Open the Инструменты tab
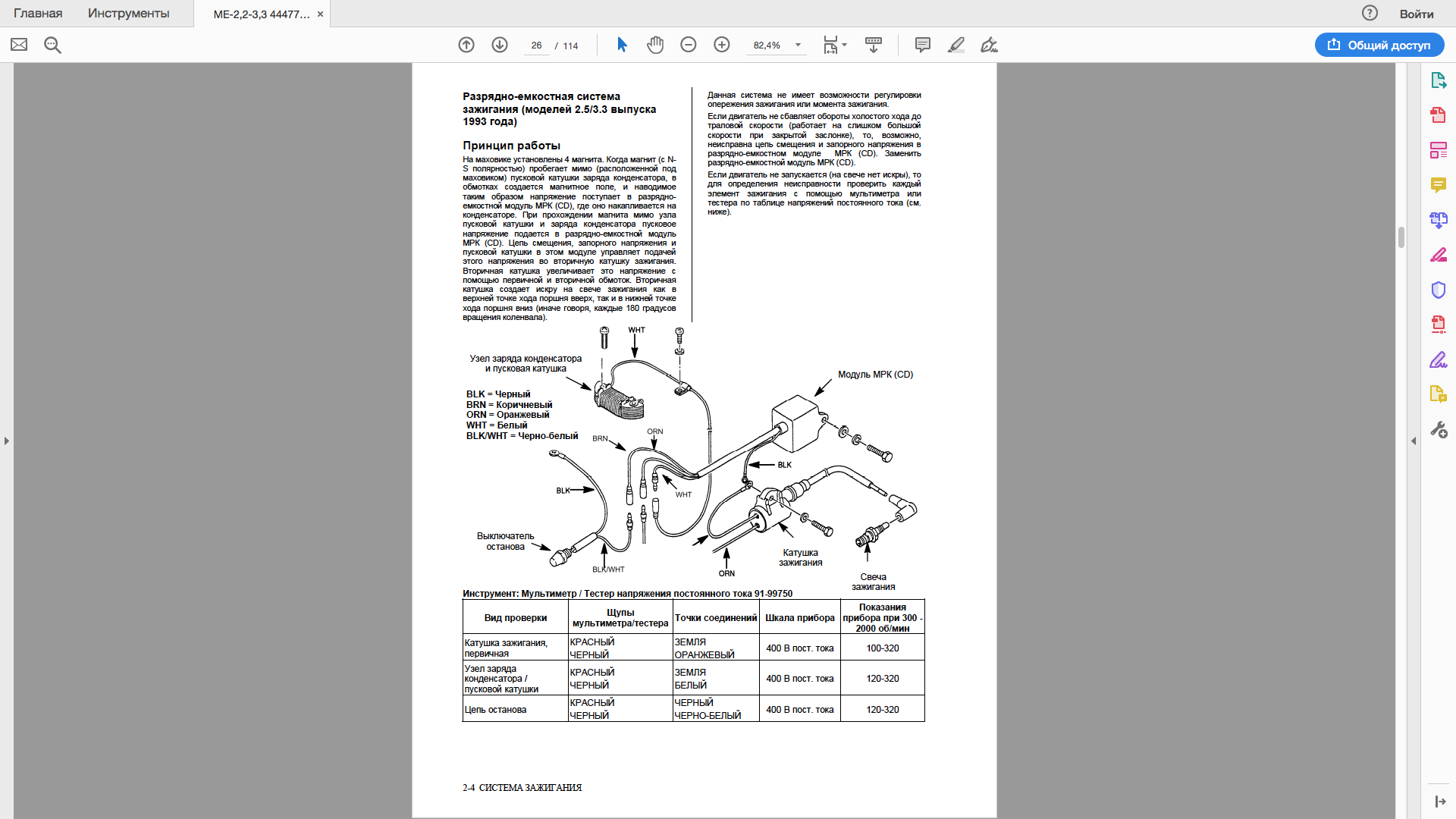The width and height of the screenshot is (1456, 819). (x=128, y=14)
